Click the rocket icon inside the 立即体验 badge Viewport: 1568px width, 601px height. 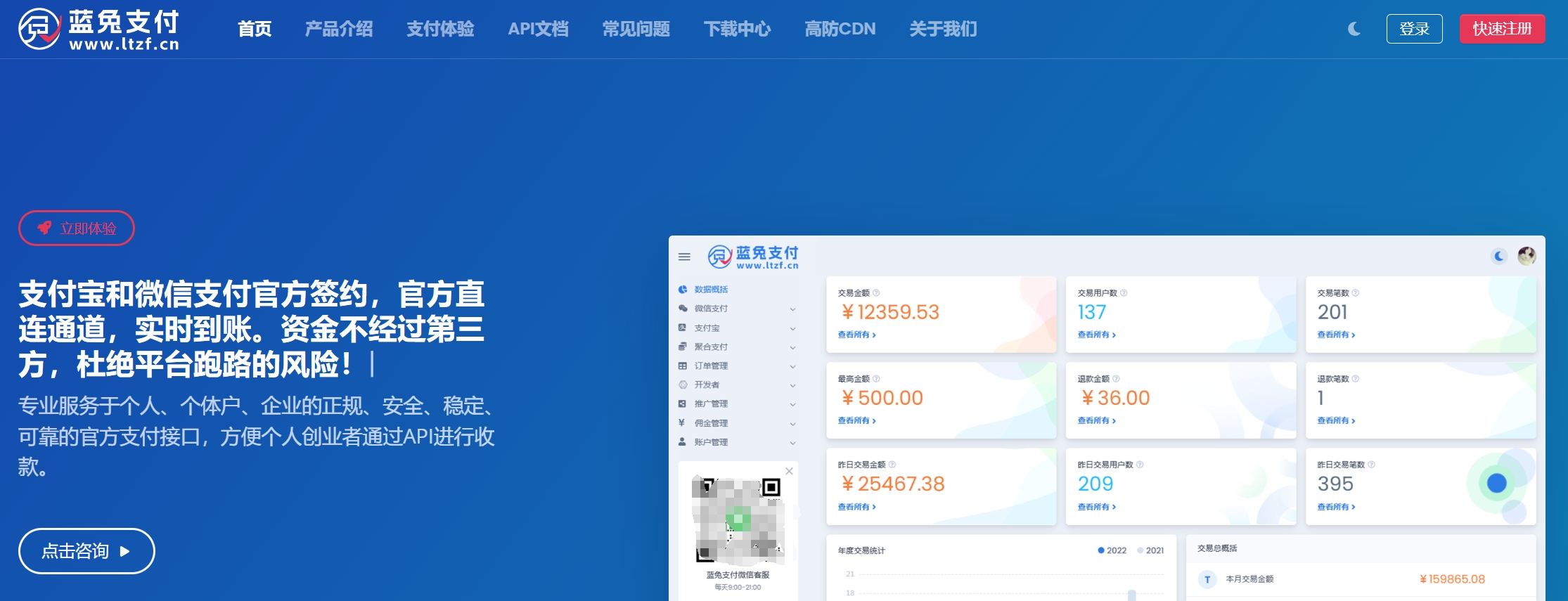(44, 228)
